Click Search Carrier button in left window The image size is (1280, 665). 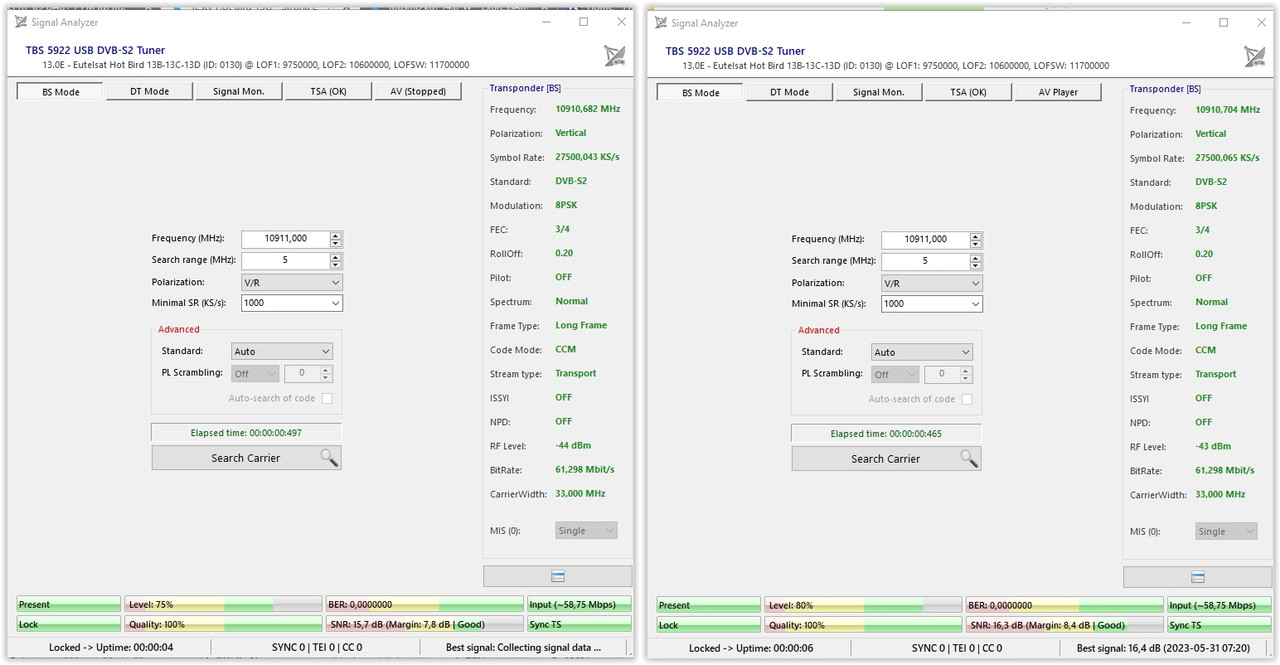click(x=246, y=458)
